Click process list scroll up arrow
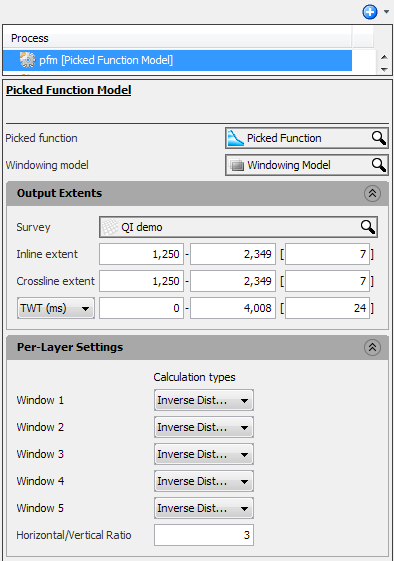The width and height of the screenshot is (394, 561). pyautogui.click(x=384, y=57)
